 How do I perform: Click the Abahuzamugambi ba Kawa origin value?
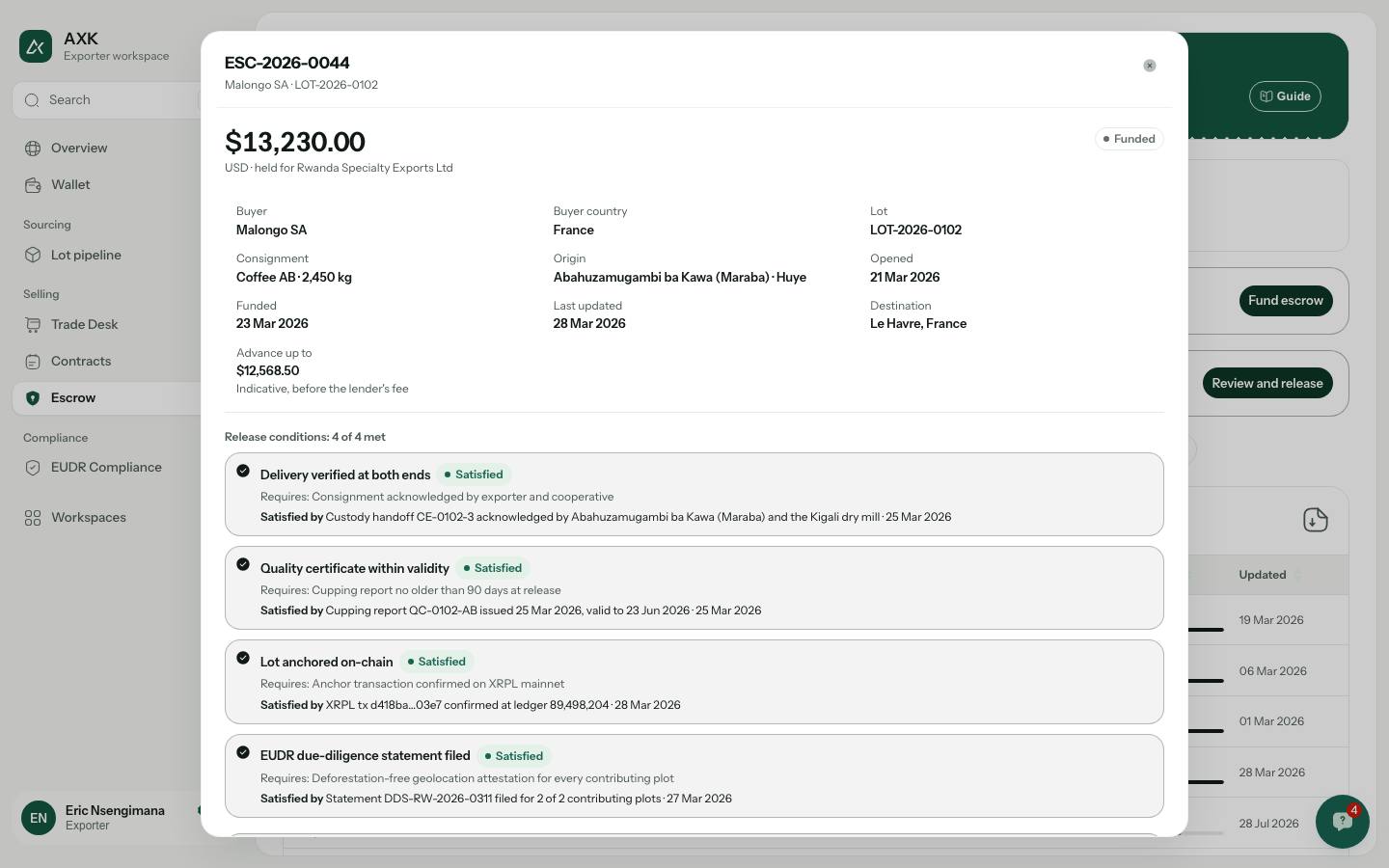click(x=680, y=278)
